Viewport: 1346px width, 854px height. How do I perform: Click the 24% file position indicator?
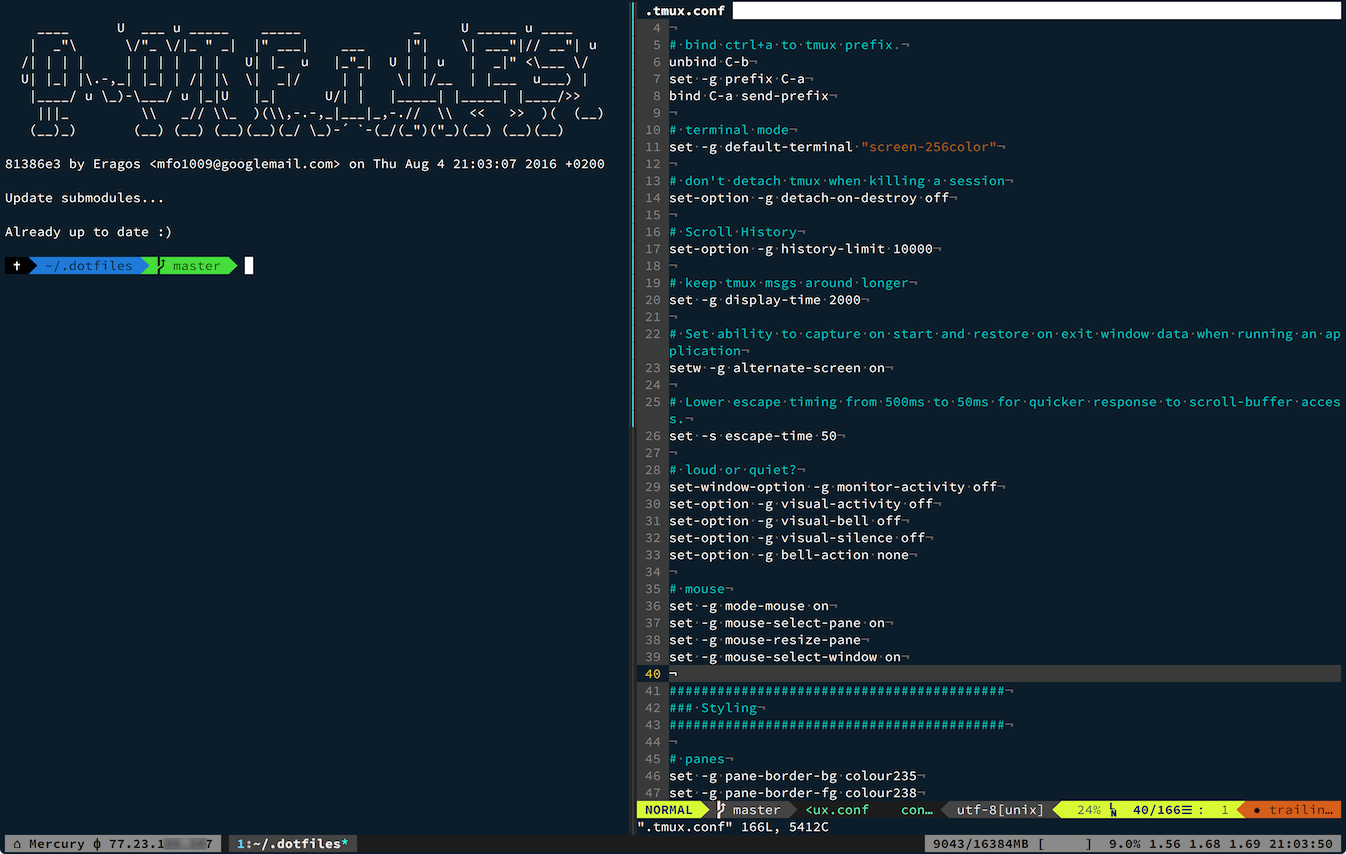(x=1089, y=810)
